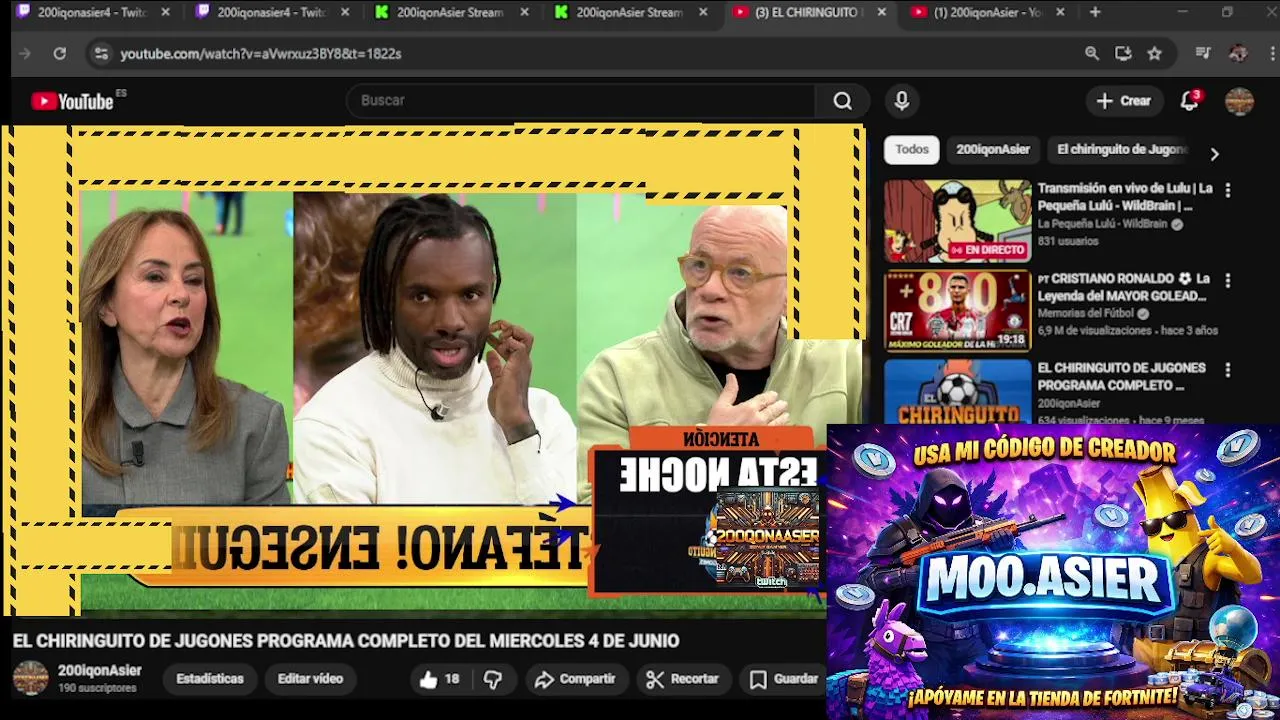1280x720 pixels.
Task: Switch to first 200iqonAsier Stream Kick tab
Action: (x=452, y=13)
